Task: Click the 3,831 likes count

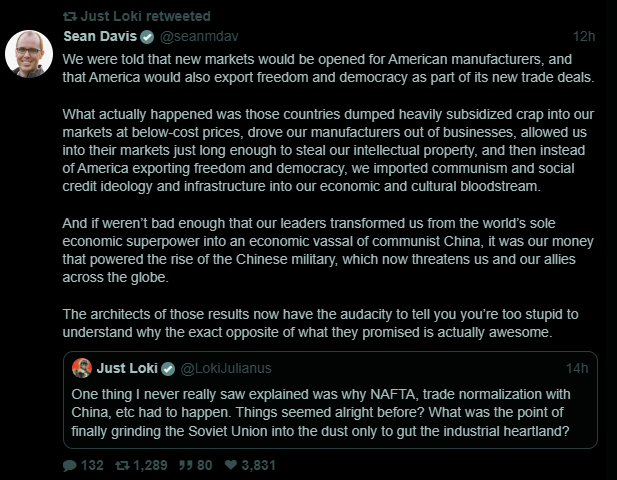Action: pyautogui.click(x=258, y=465)
